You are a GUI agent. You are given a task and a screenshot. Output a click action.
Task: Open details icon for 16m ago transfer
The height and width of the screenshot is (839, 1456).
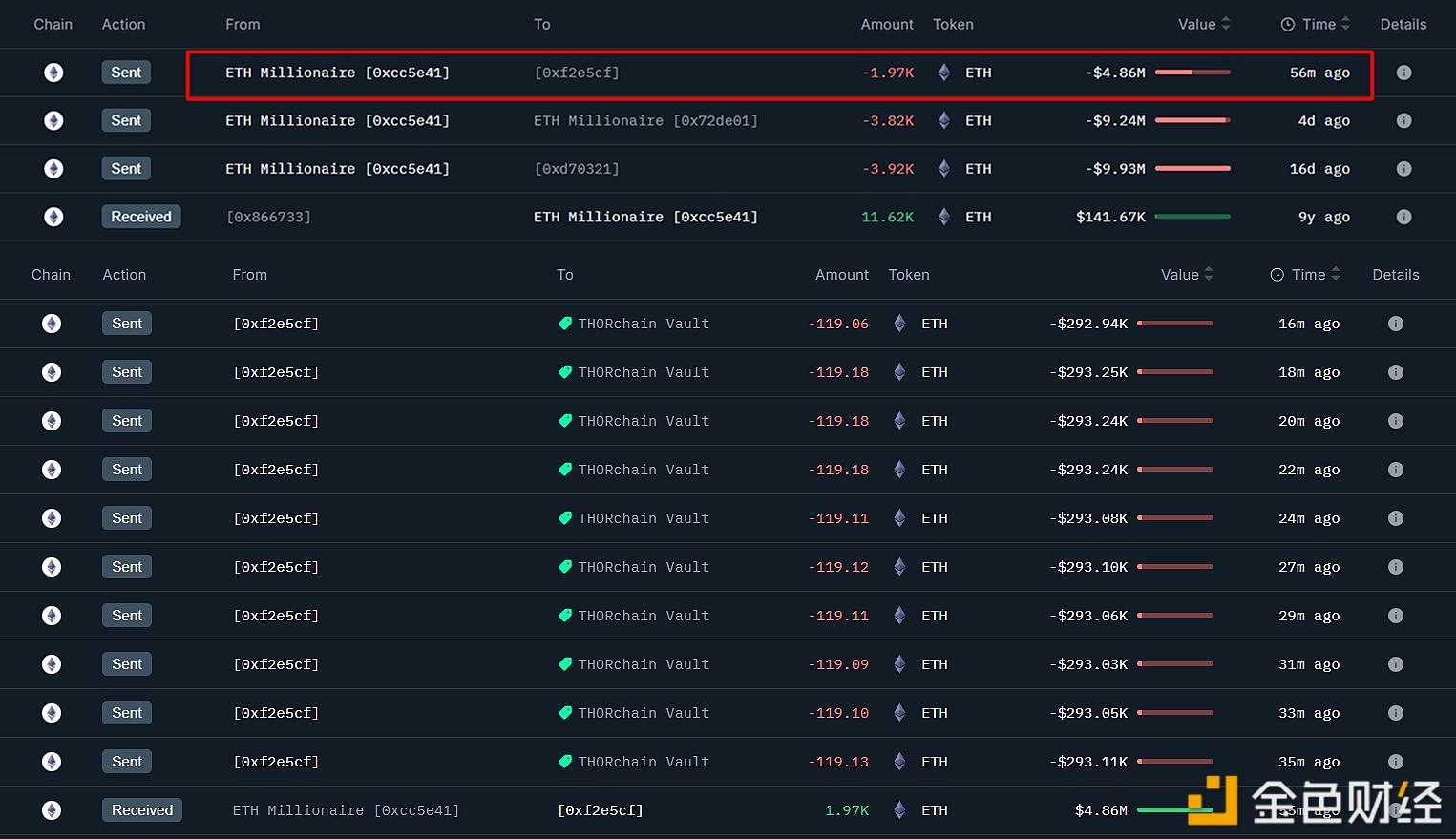[1395, 324]
